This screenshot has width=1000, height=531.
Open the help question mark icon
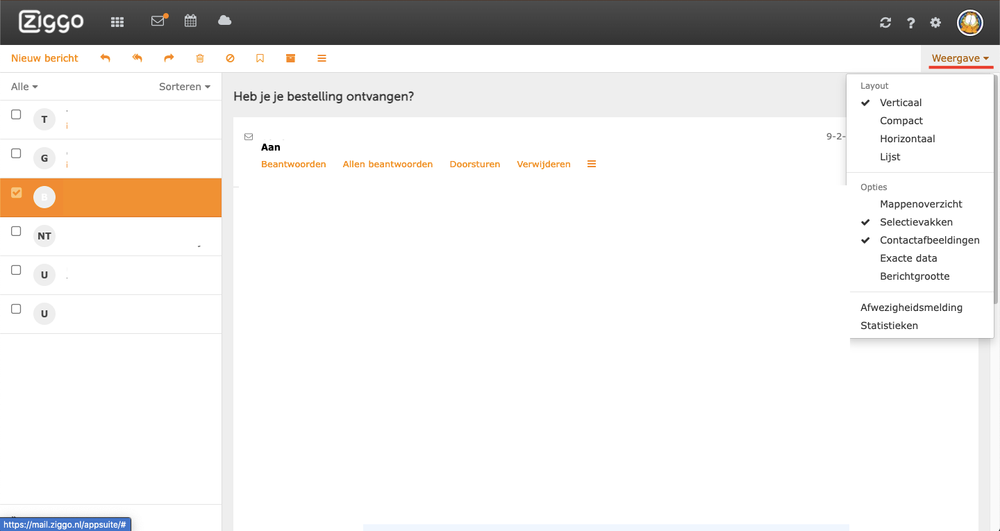pos(911,22)
